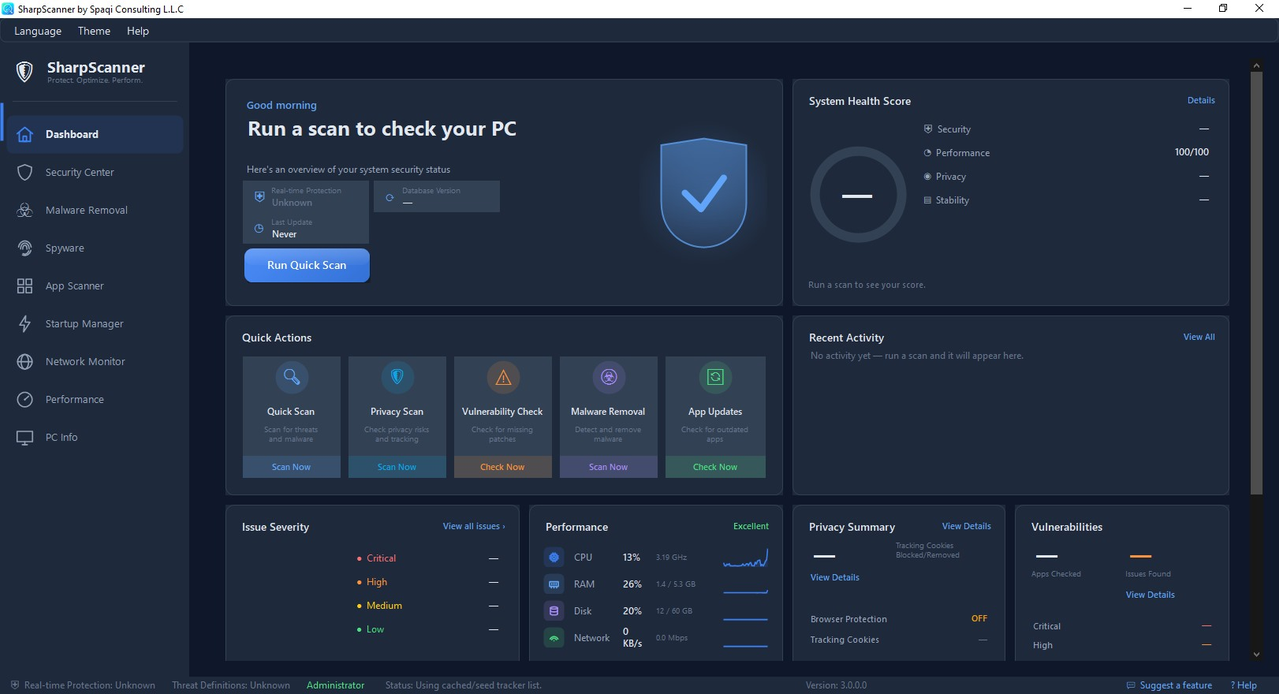Click View Details below Tracking Cookies dash

click(835, 577)
